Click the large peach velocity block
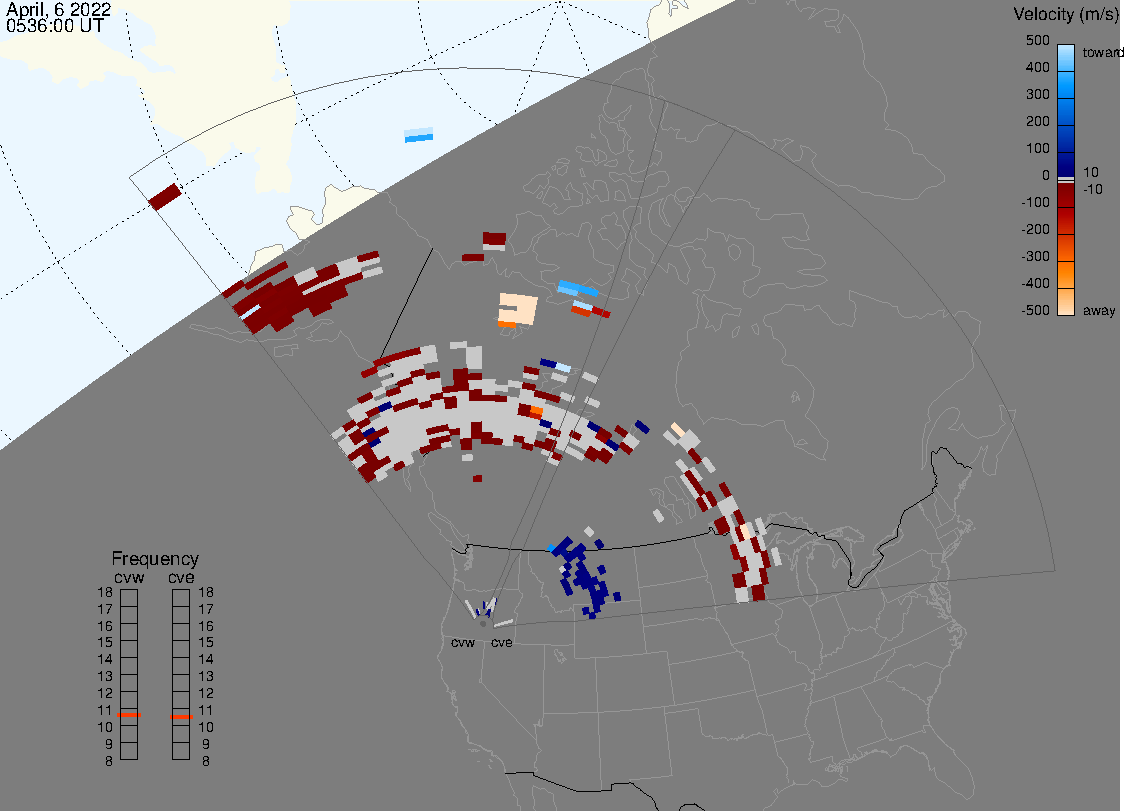Image resolution: width=1124 pixels, height=811 pixels. (517, 307)
